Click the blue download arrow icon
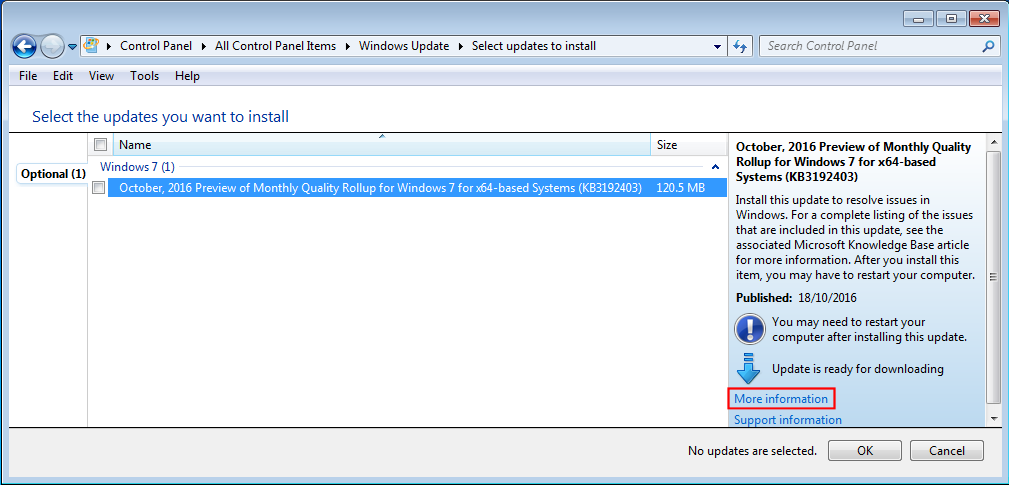1009x485 pixels. pos(749,368)
